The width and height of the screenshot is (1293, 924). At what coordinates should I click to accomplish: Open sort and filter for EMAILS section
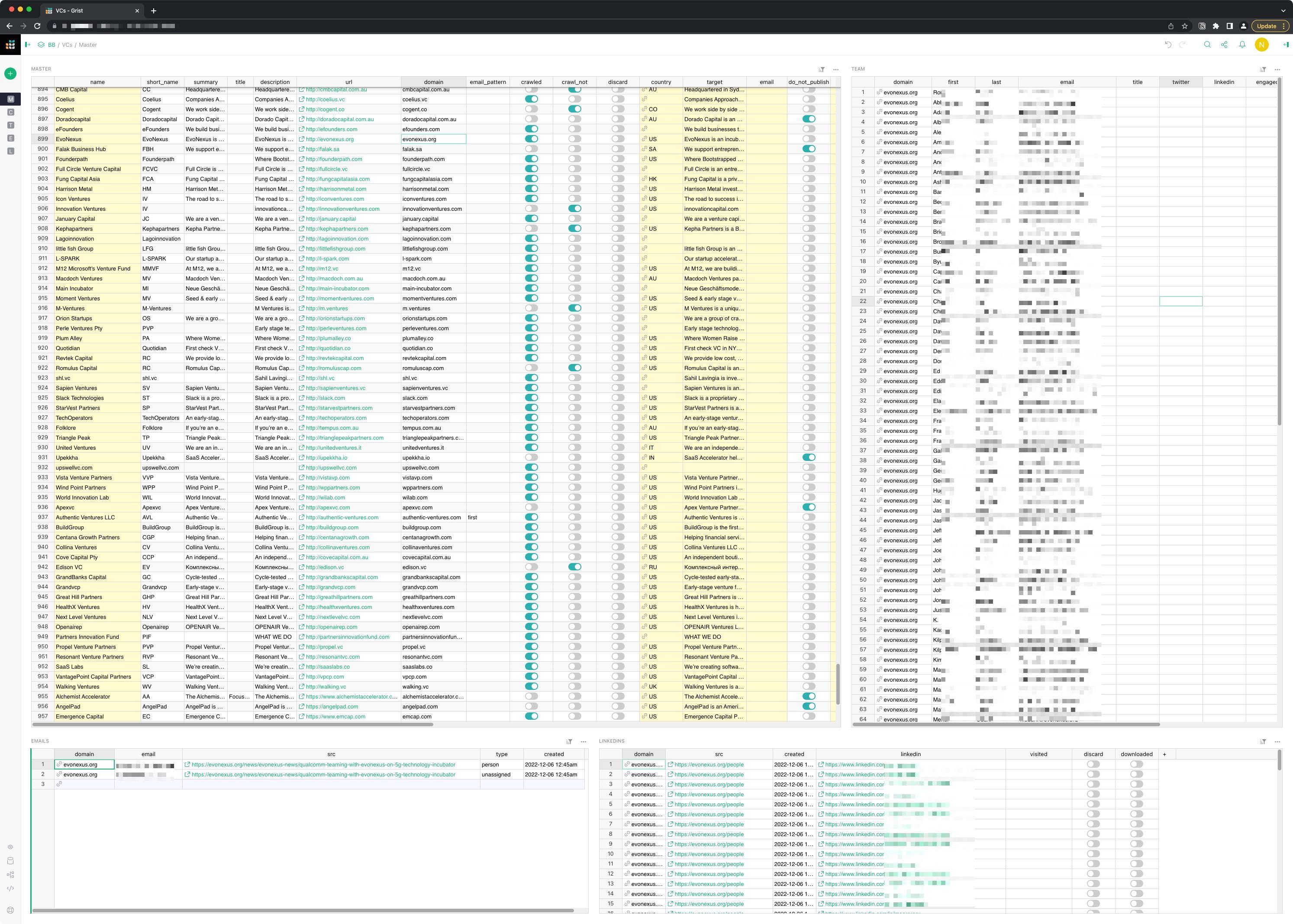coord(568,741)
